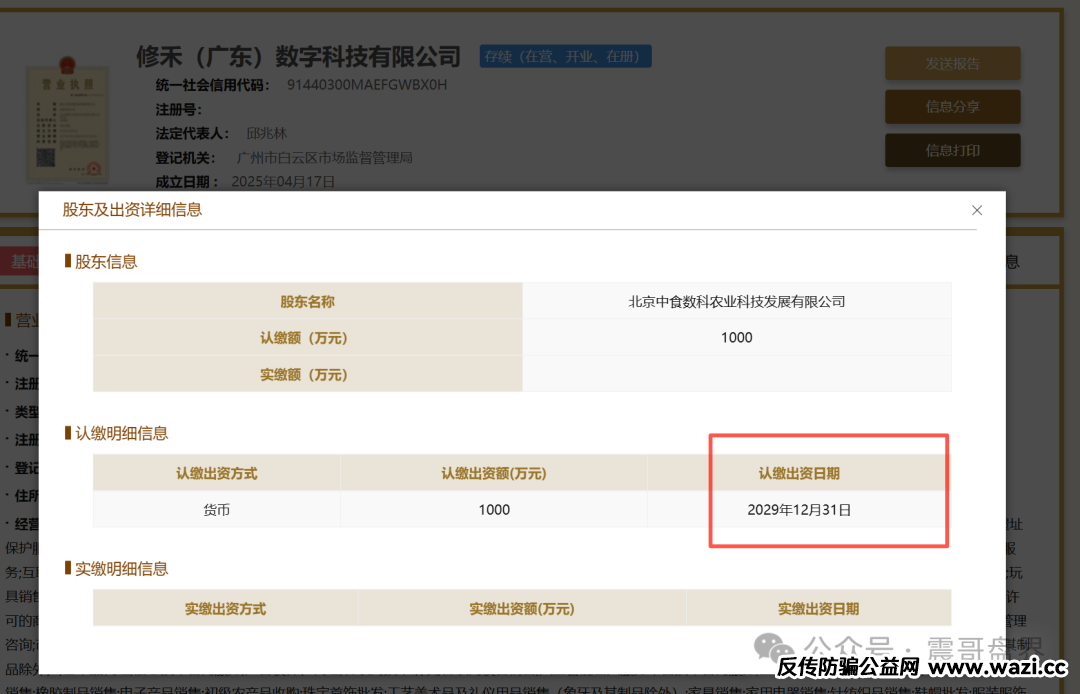
Task: Switch to the red 基础 tab
Action: pyautogui.click(x=20, y=262)
